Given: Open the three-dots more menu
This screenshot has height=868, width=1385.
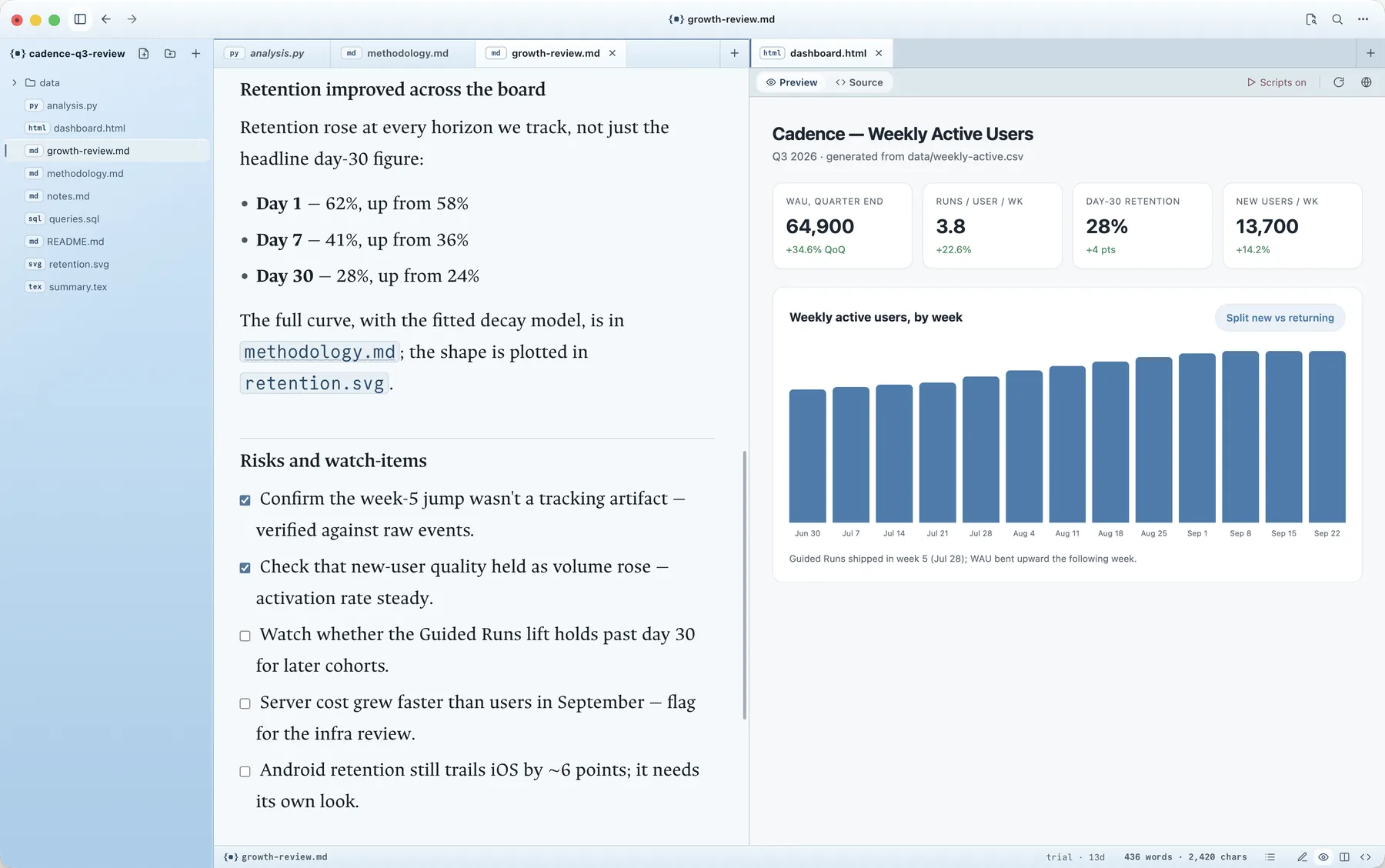Looking at the screenshot, I should click(x=1363, y=19).
